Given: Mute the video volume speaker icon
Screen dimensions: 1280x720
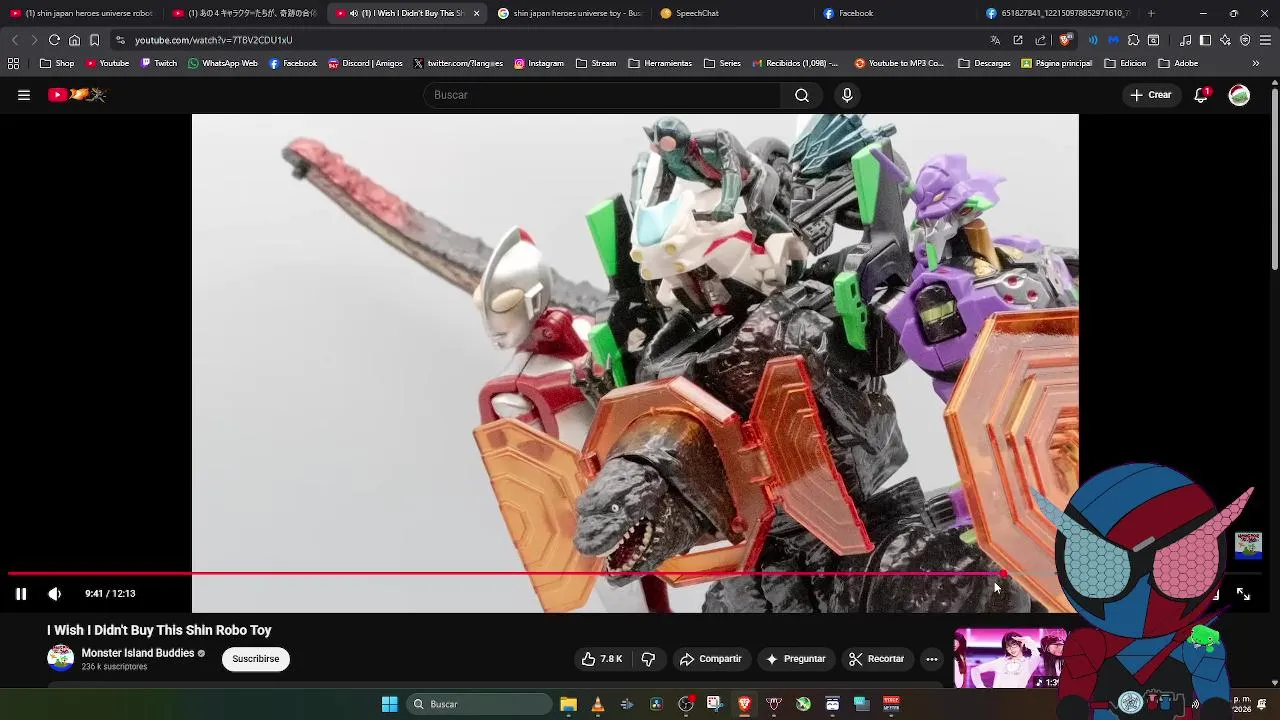Looking at the screenshot, I should (55, 594).
